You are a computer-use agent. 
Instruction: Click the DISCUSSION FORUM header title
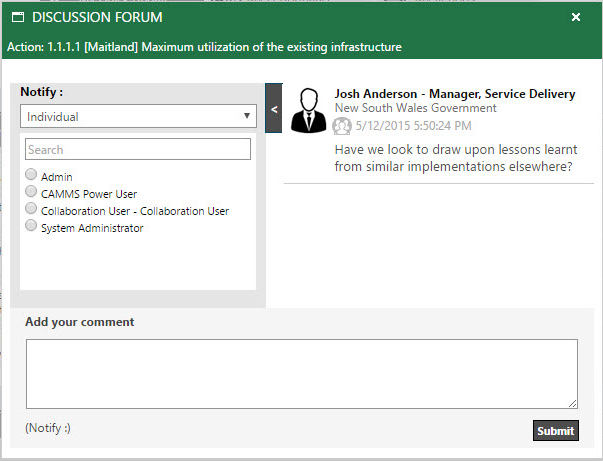(97, 18)
